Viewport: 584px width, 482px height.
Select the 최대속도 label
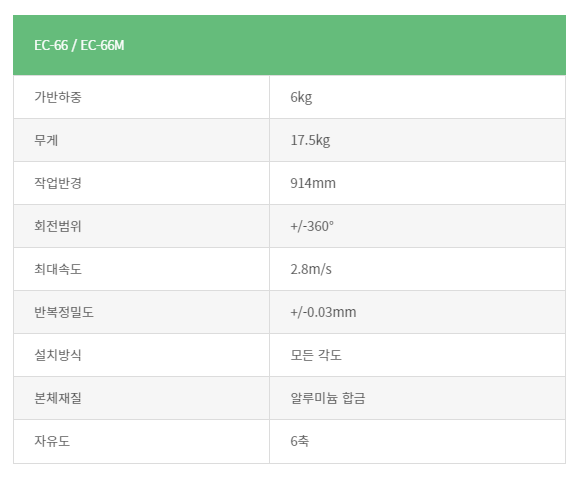click(x=58, y=269)
